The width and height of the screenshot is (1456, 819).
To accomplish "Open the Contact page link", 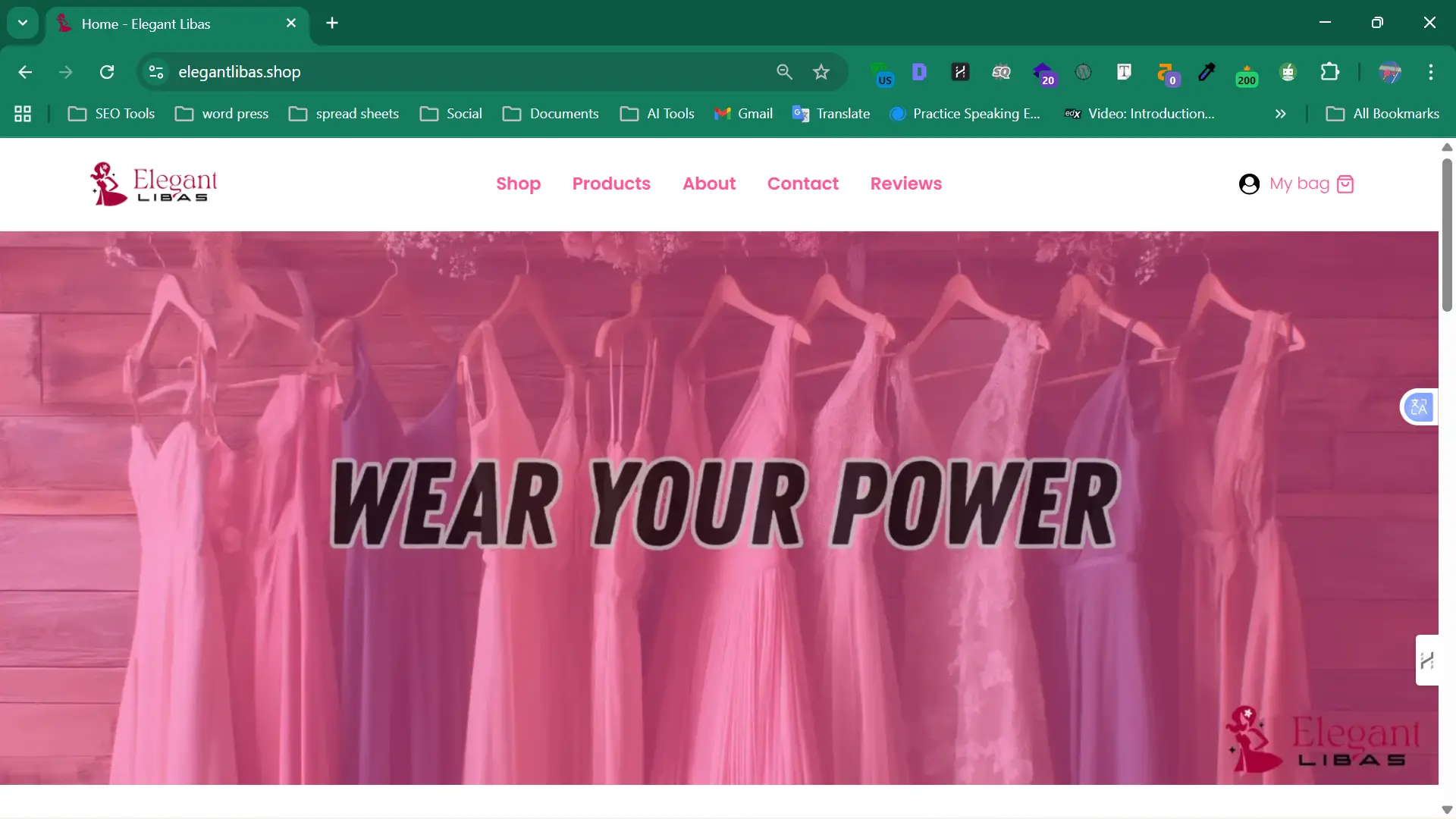I will pos(802,184).
